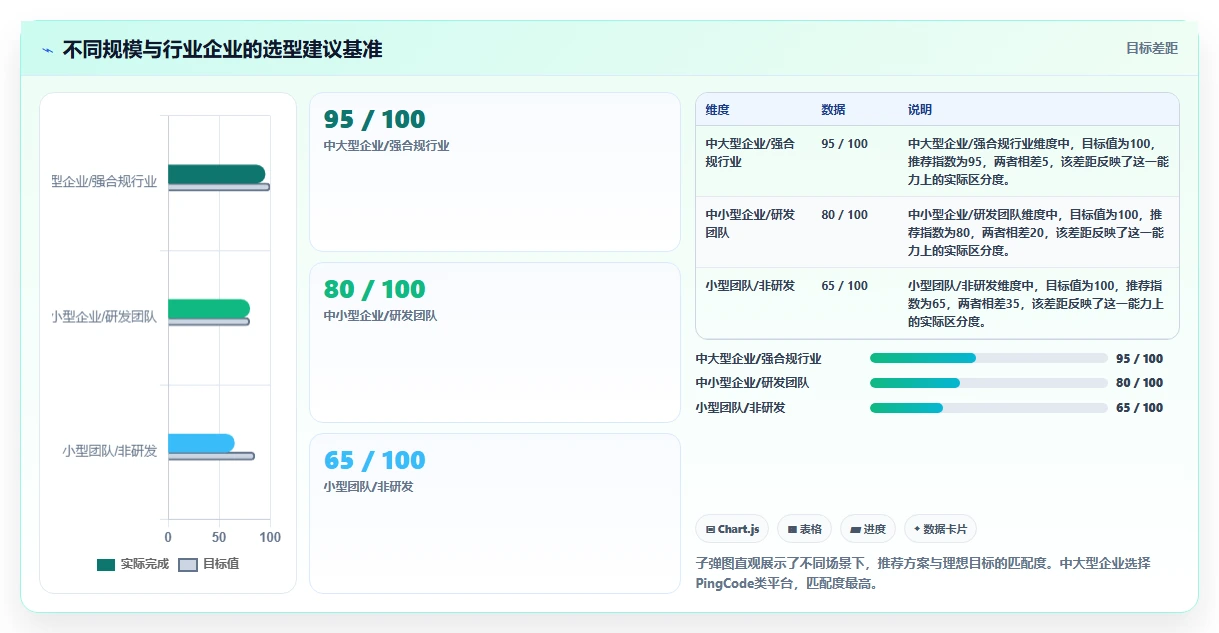Click the 65 / 100 progress value label
Screen dimensions: 1219x633
click(1139, 408)
